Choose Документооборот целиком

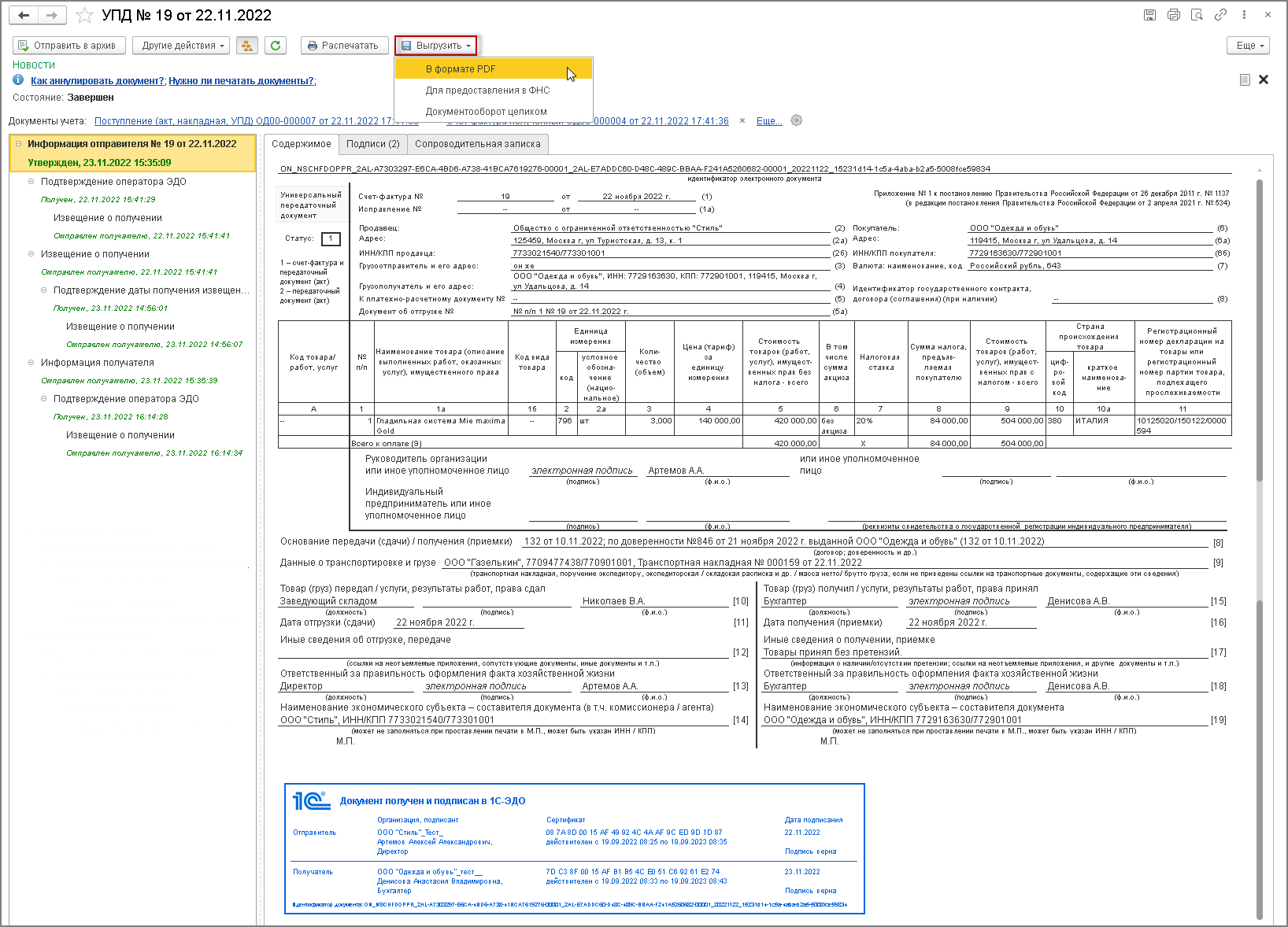[x=493, y=112]
